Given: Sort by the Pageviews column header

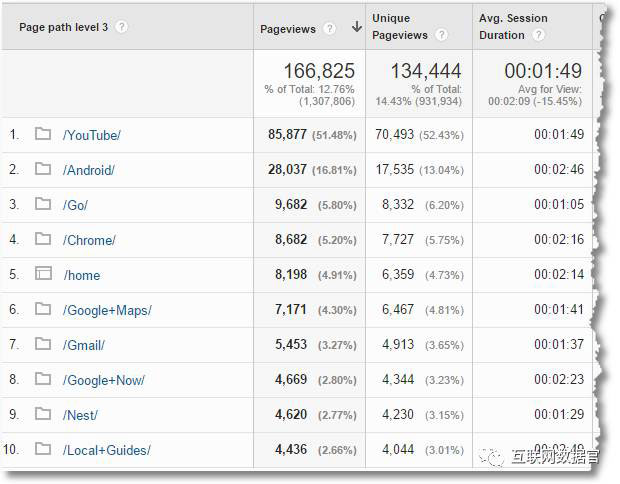Looking at the screenshot, I should tap(288, 29).
